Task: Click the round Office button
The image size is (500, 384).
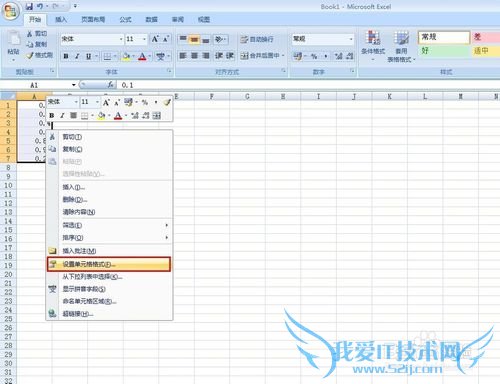Action: click(10, 12)
